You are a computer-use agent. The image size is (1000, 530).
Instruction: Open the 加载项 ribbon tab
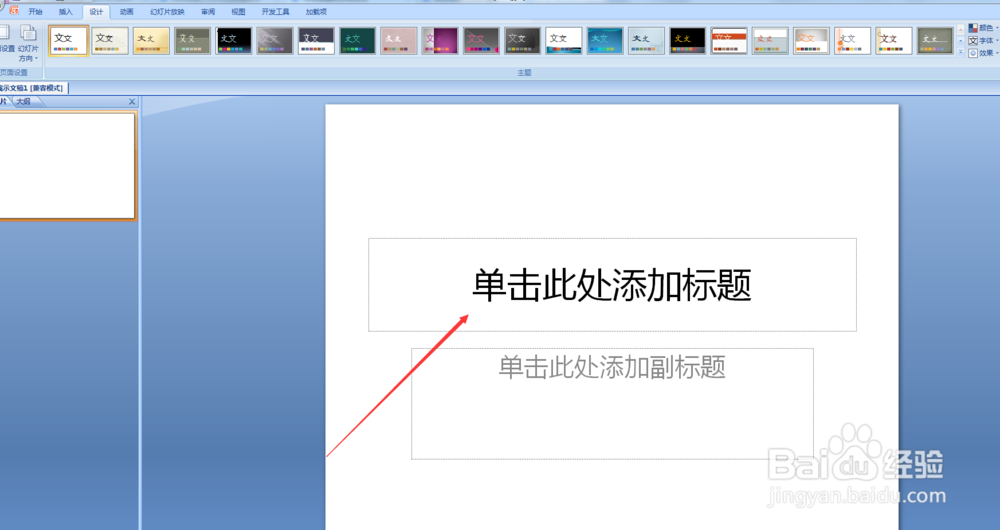[316, 12]
